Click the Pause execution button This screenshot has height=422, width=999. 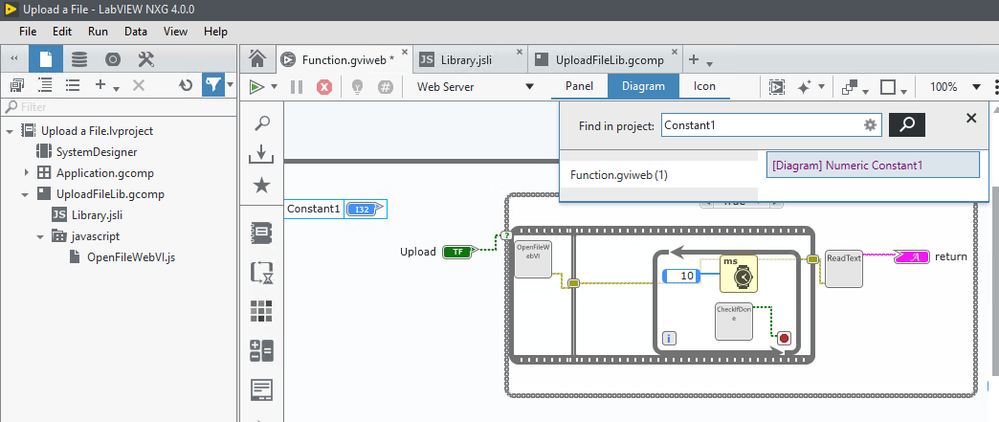click(x=297, y=87)
